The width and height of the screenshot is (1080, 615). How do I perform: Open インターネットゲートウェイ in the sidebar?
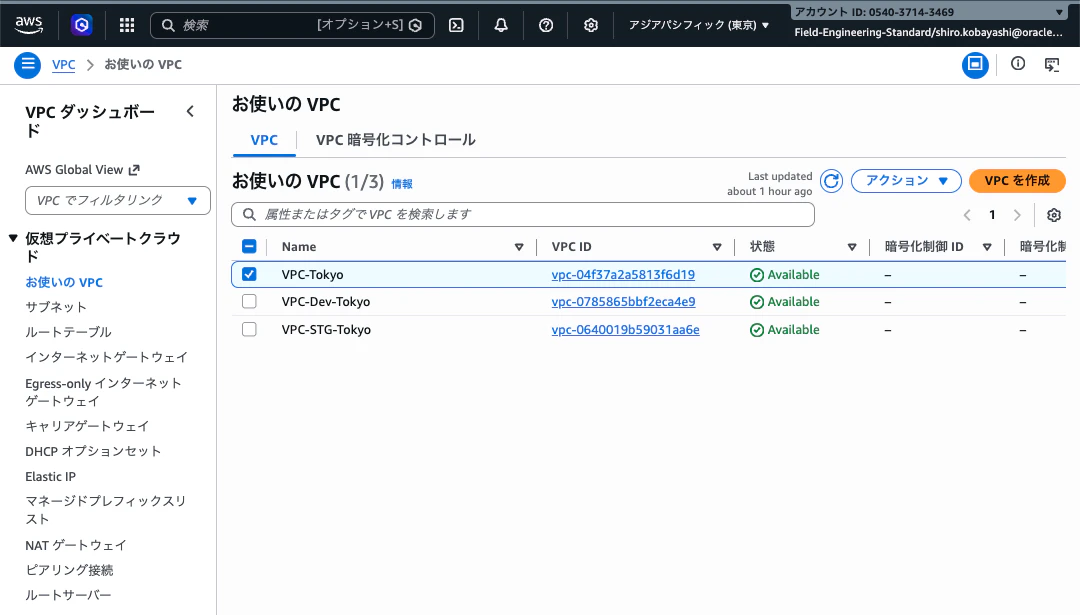(106, 357)
